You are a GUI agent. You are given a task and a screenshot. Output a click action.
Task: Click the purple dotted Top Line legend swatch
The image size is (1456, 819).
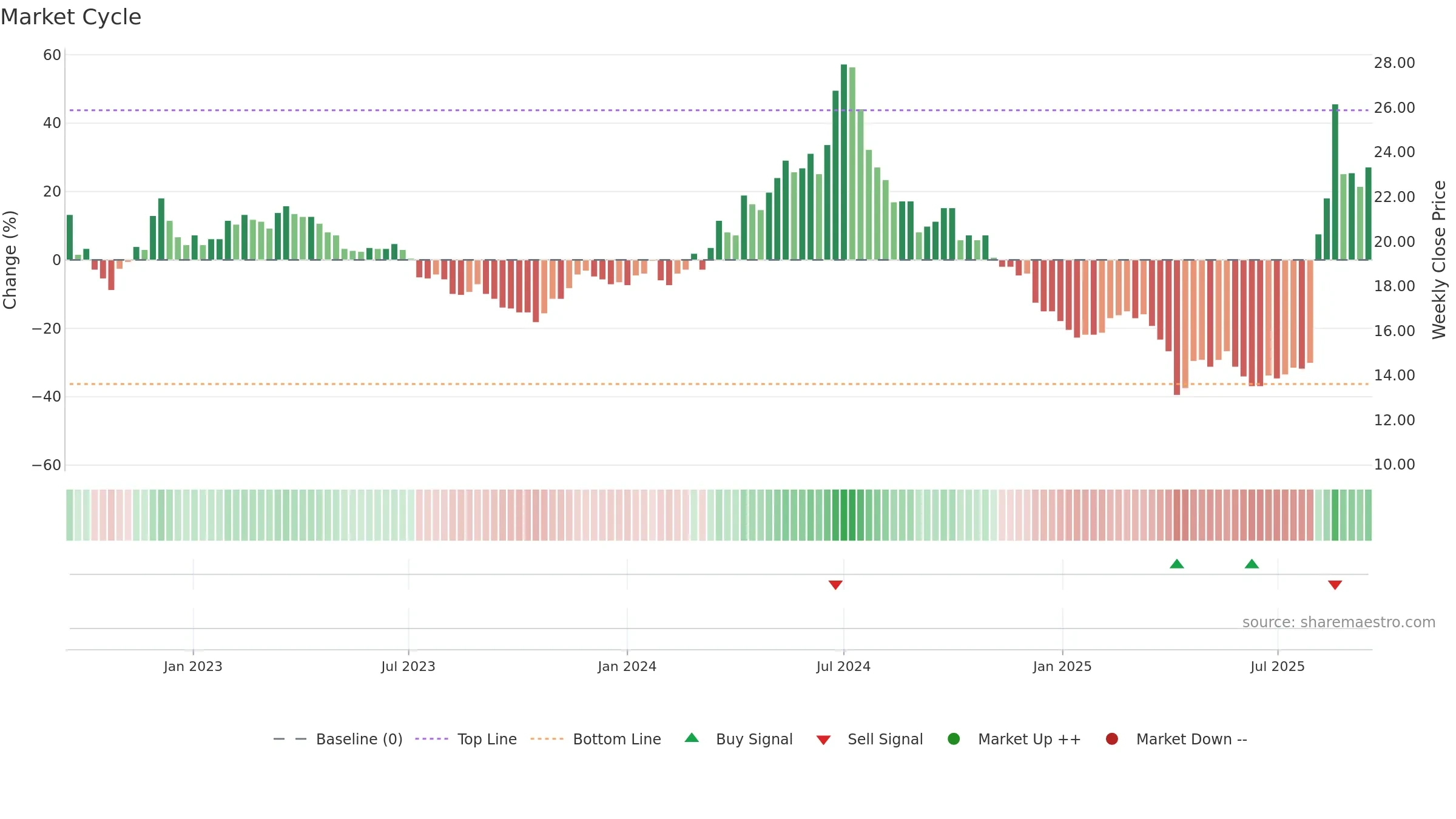point(431,739)
